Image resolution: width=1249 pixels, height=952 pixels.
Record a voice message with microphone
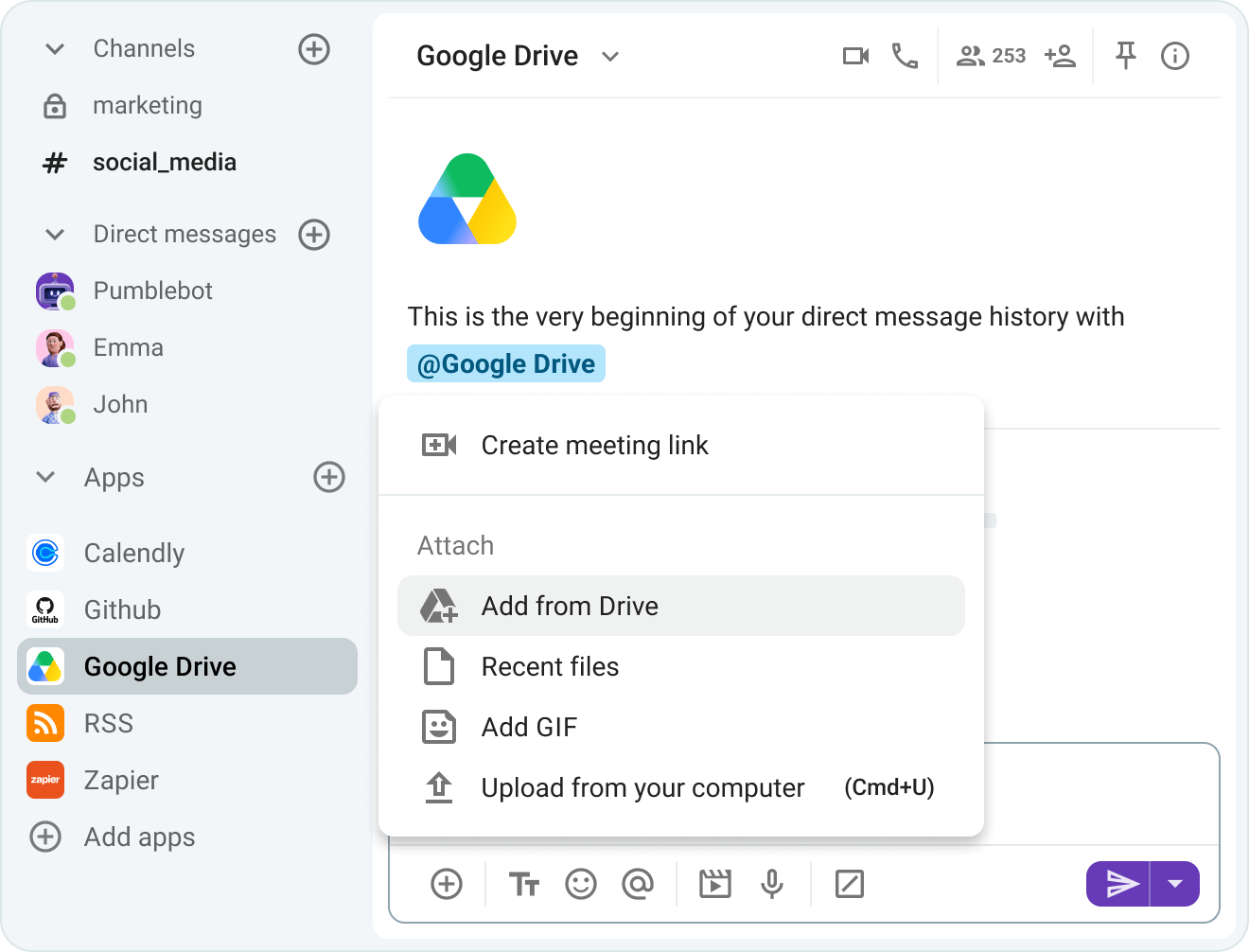[772, 884]
